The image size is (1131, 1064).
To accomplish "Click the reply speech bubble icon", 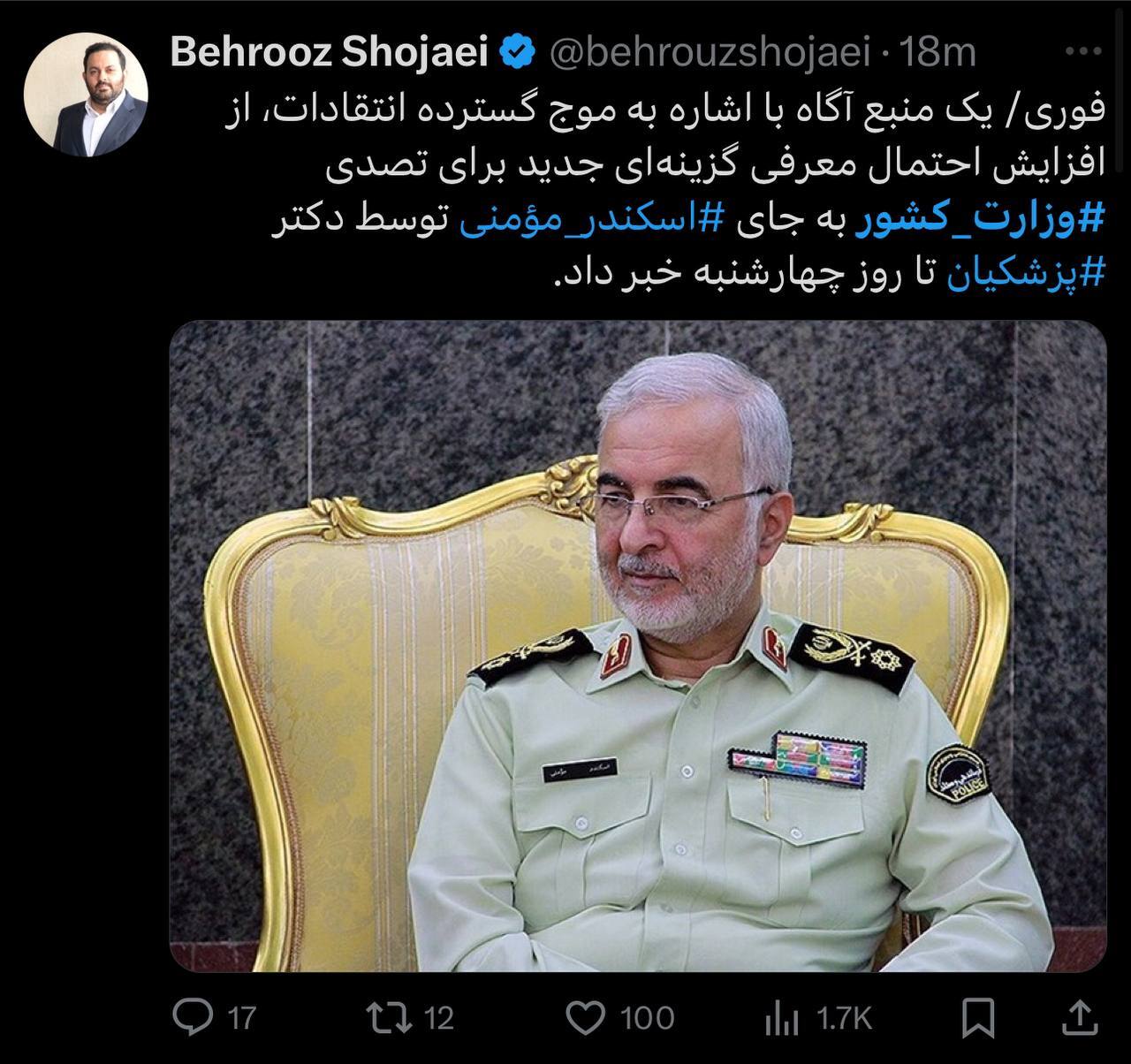I will (x=190, y=1018).
